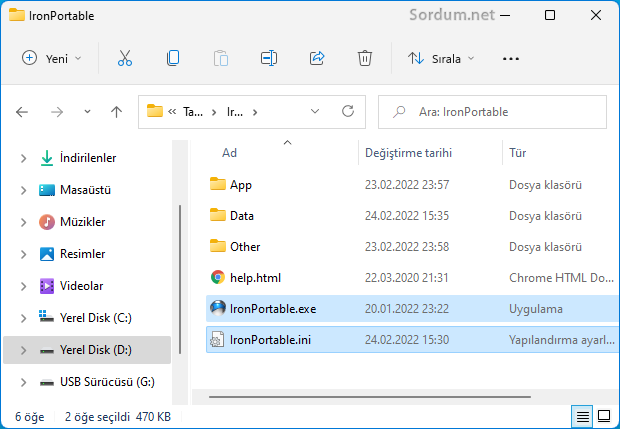Expand Yerel Disk (C:) node
Screen dimensions: 620x429
(23, 318)
